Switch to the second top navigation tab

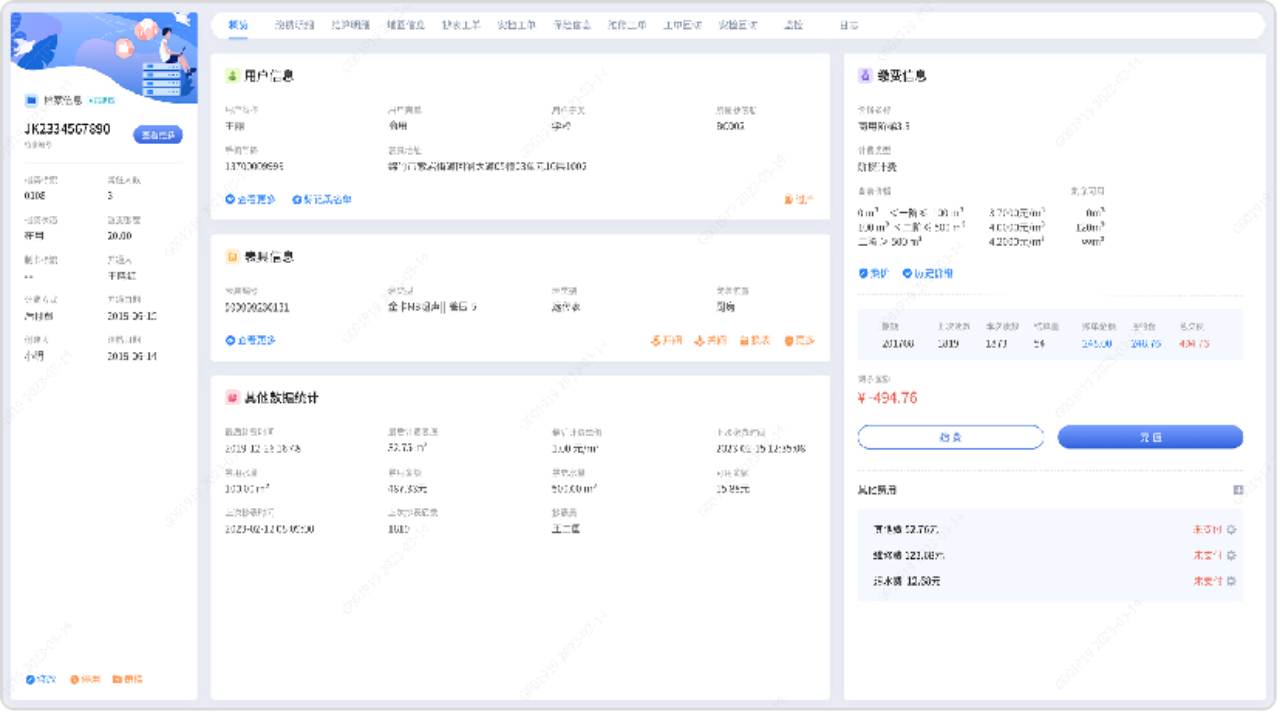(294, 25)
